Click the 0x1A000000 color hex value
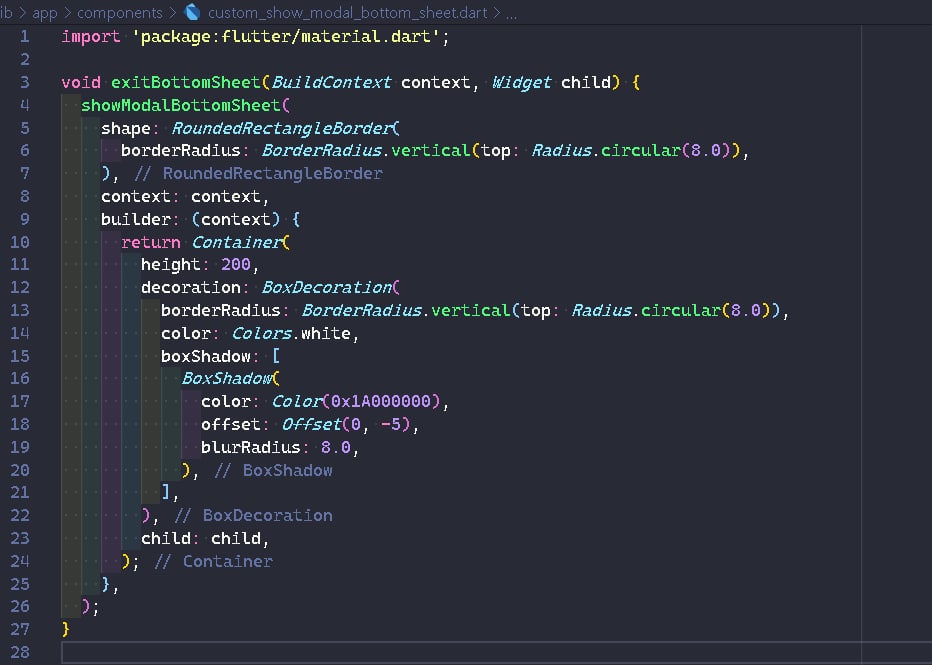The height and width of the screenshot is (665, 932). click(380, 401)
